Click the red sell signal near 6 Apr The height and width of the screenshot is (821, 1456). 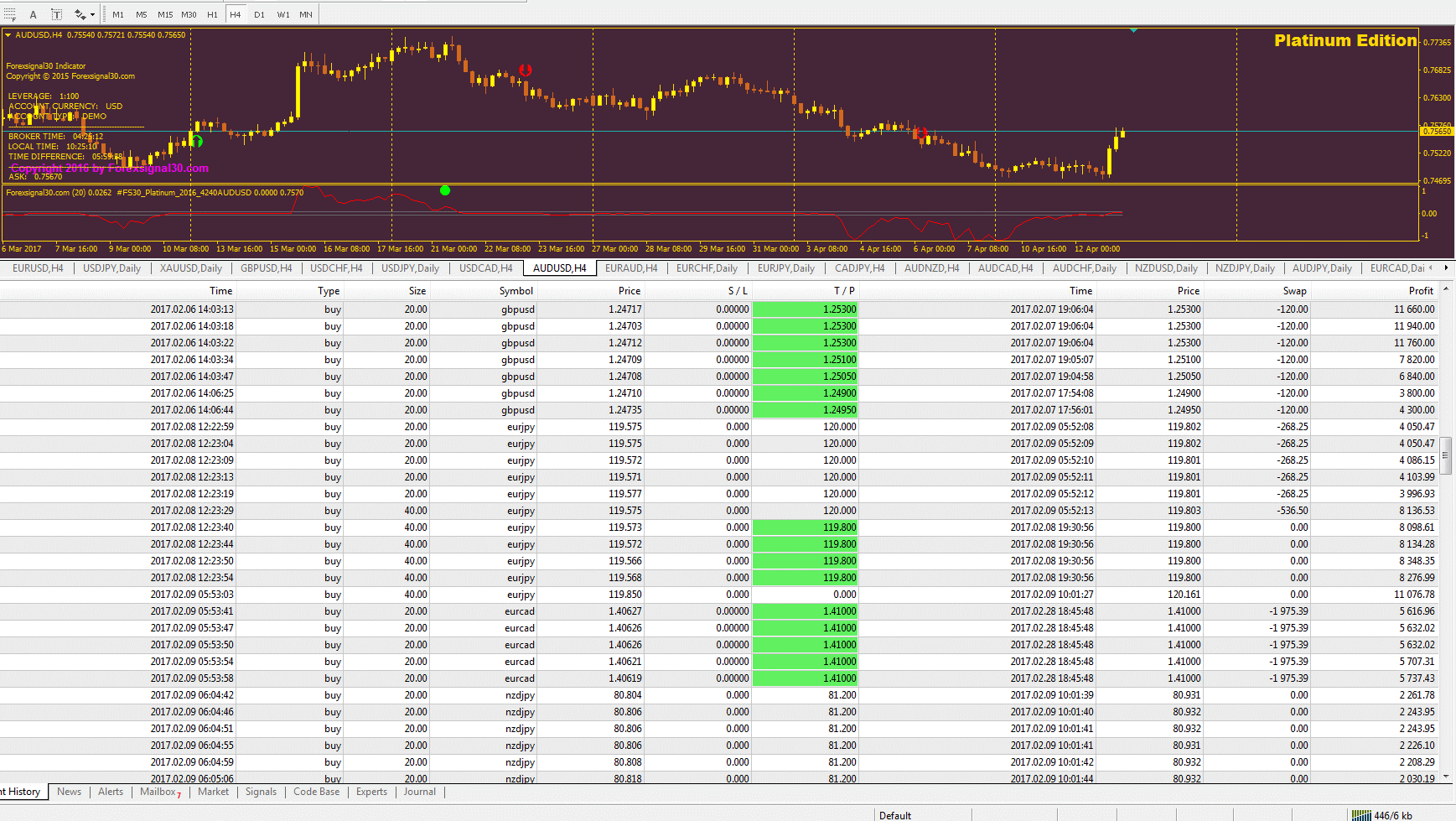(920, 133)
